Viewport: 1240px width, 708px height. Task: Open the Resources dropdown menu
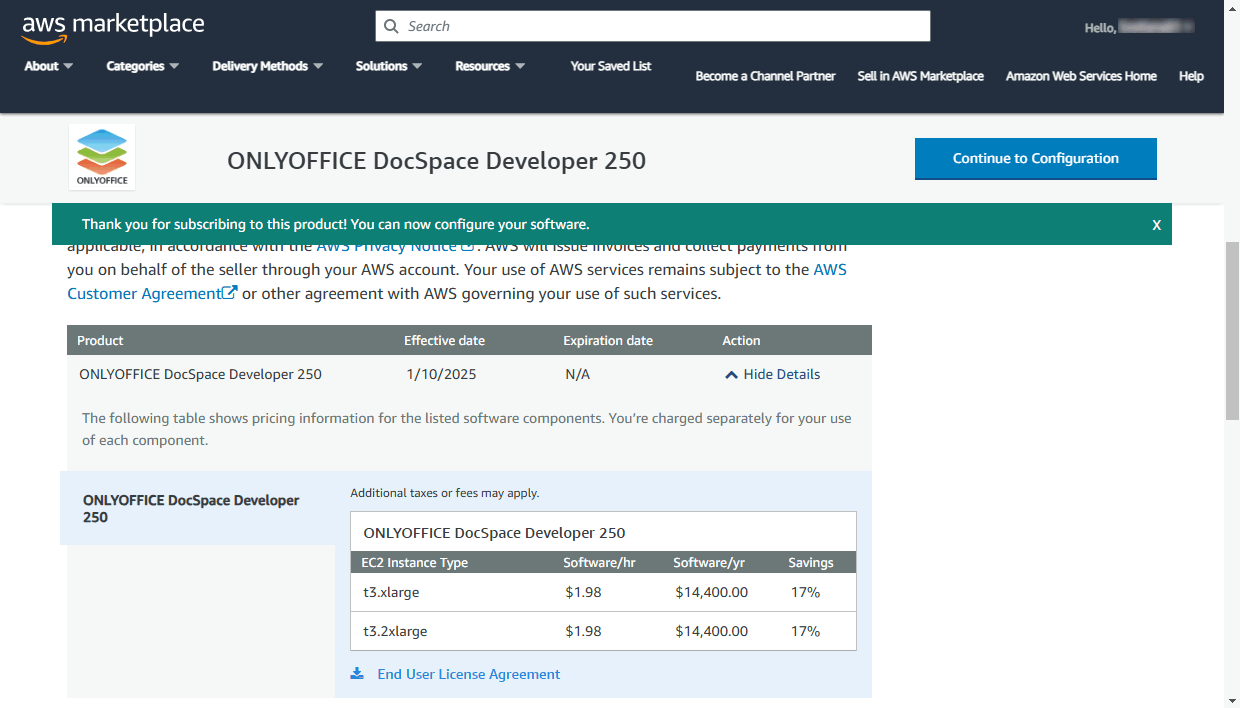[489, 66]
